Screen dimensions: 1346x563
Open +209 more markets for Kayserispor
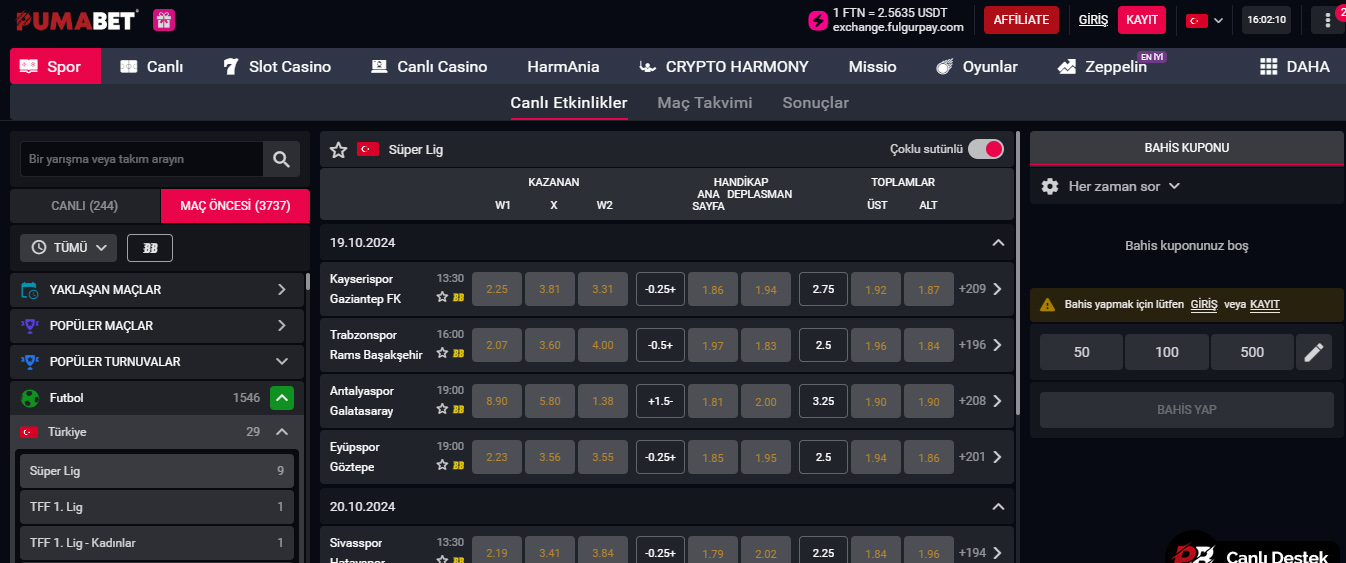click(x=980, y=289)
